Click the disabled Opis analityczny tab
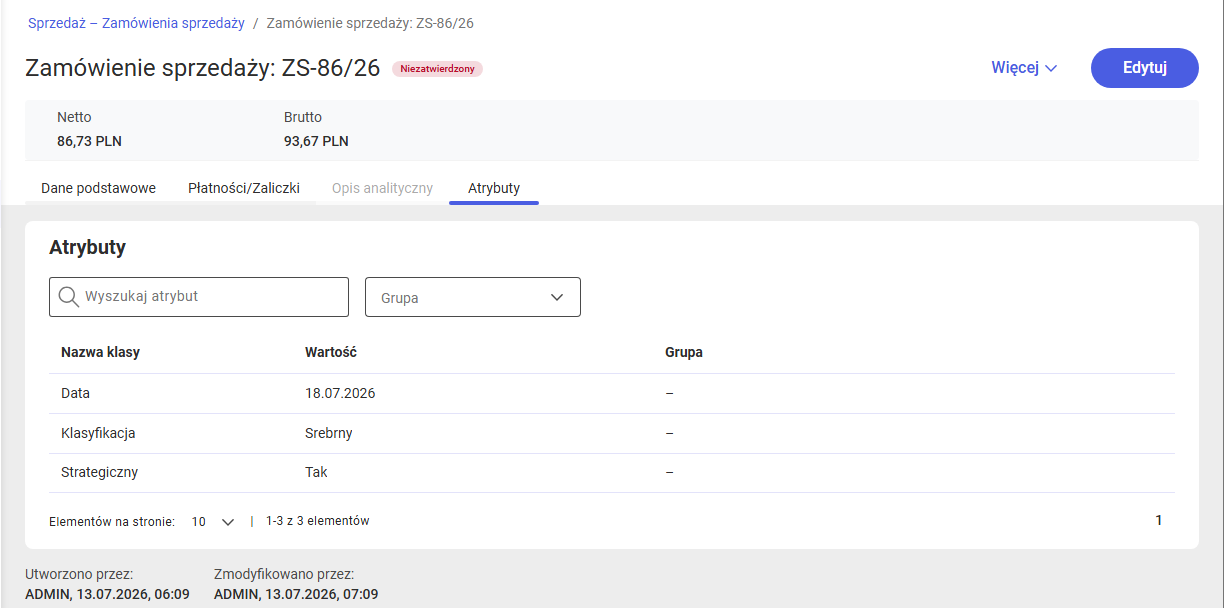The height and width of the screenshot is (608, 1224). pyautogui.click(x=382, y=188)
